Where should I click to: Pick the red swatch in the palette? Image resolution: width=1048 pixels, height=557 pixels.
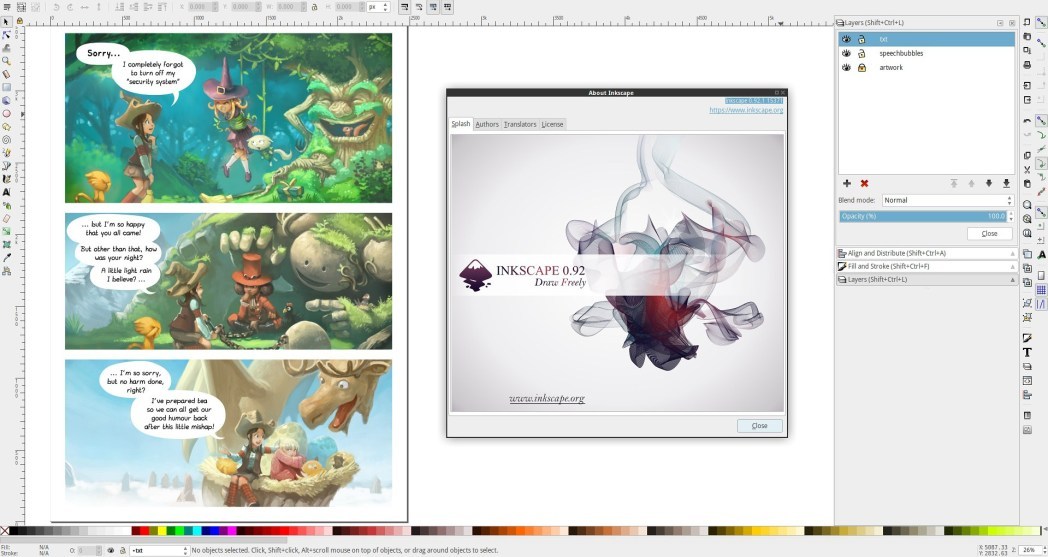pos(144,531)
